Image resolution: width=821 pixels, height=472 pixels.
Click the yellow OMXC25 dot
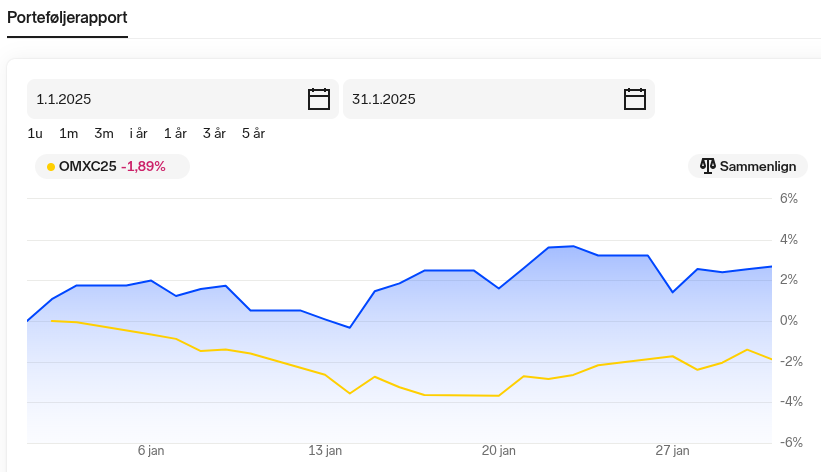coord(51,167)
